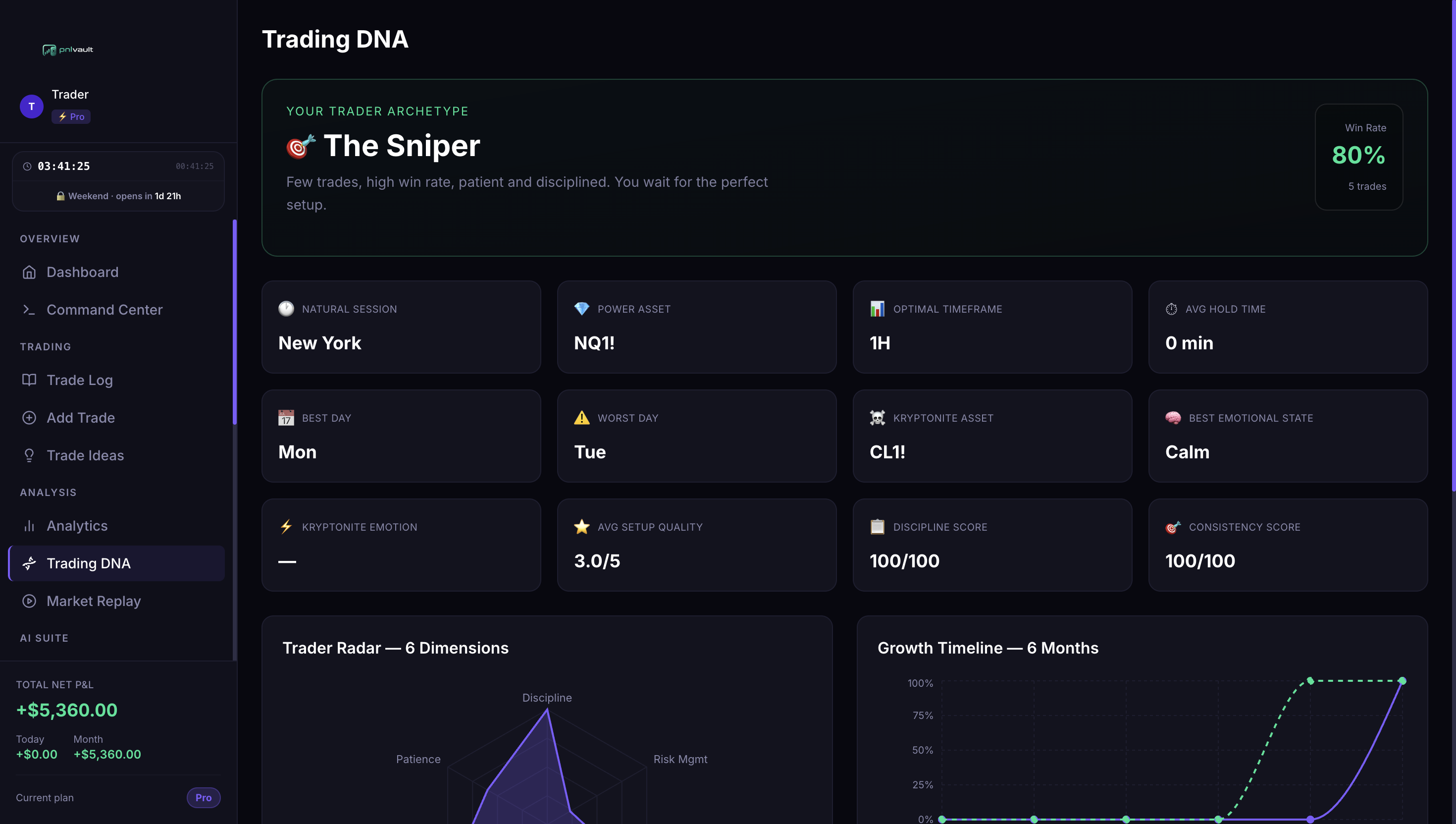1456x824 pixels.
Task: Click the Trade Ideas lightbulb icon
Action: 29,455
